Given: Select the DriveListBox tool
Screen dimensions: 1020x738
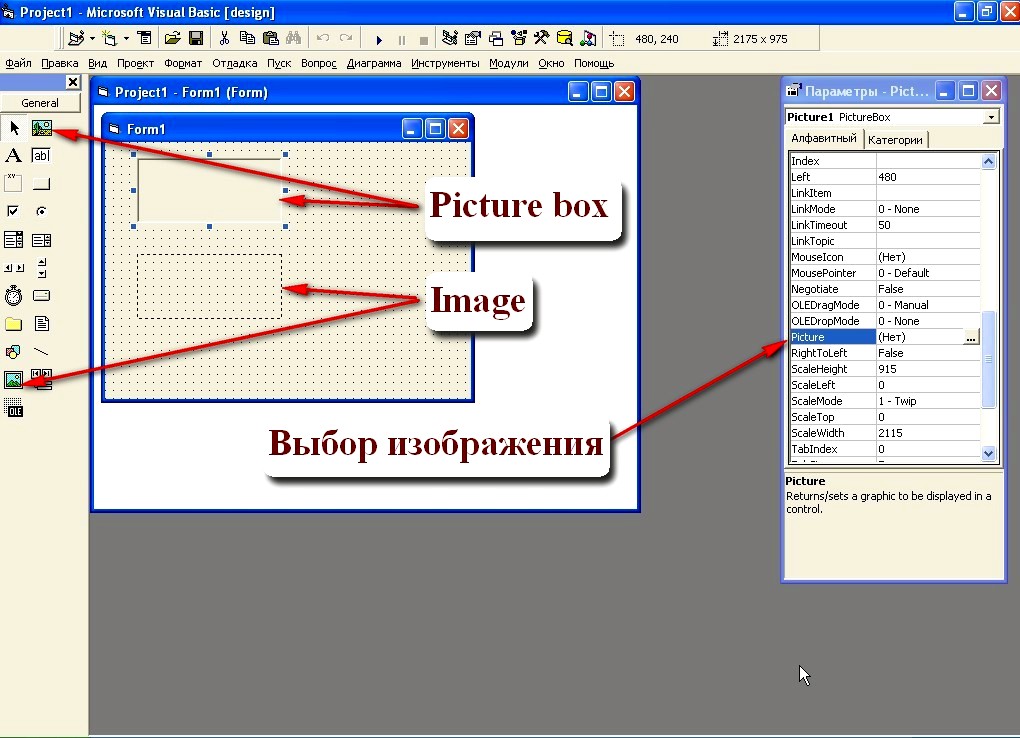Looking at the screenshot, I should tap(42, 295).
